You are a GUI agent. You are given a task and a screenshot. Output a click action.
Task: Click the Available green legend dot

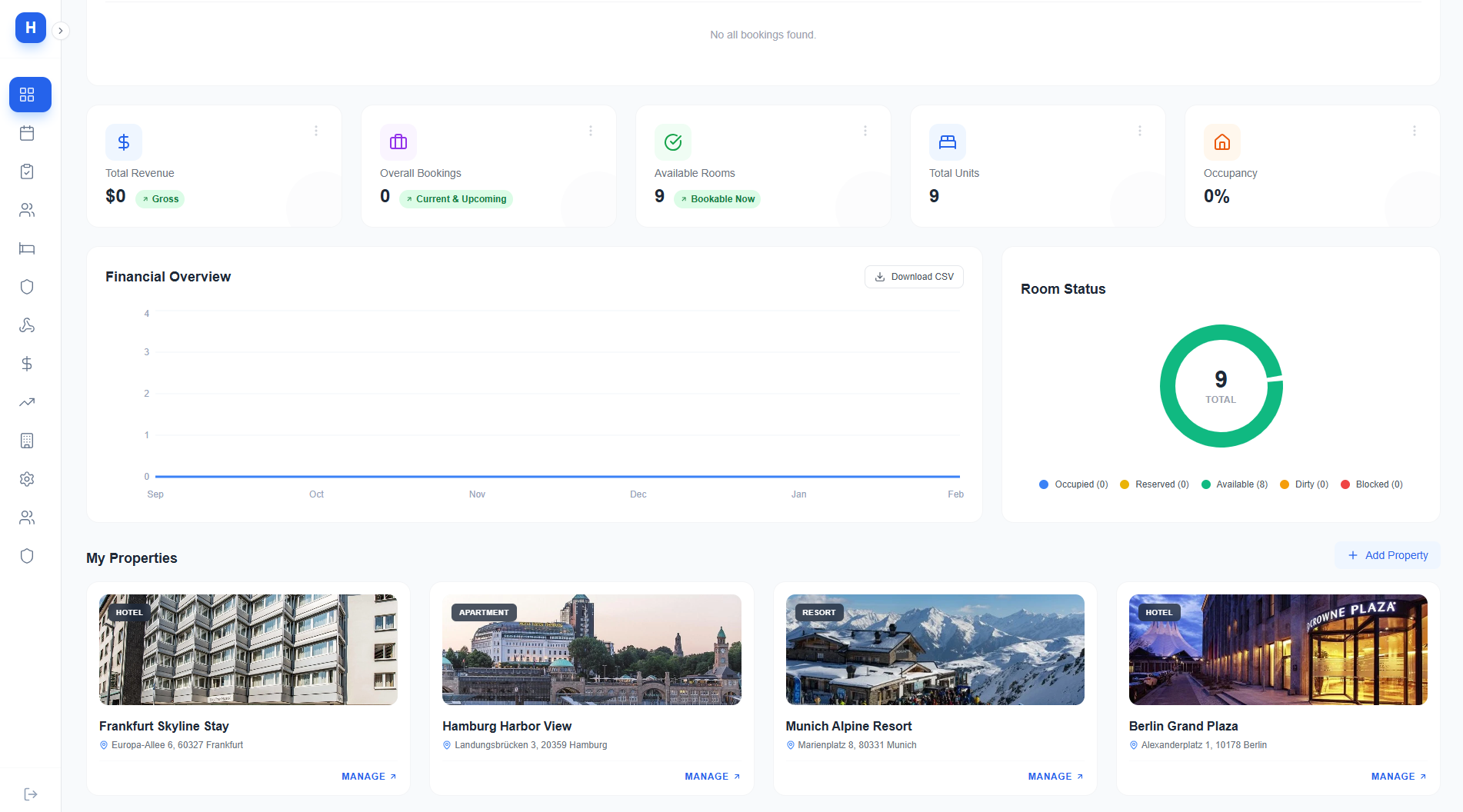tap(1206, 484)
